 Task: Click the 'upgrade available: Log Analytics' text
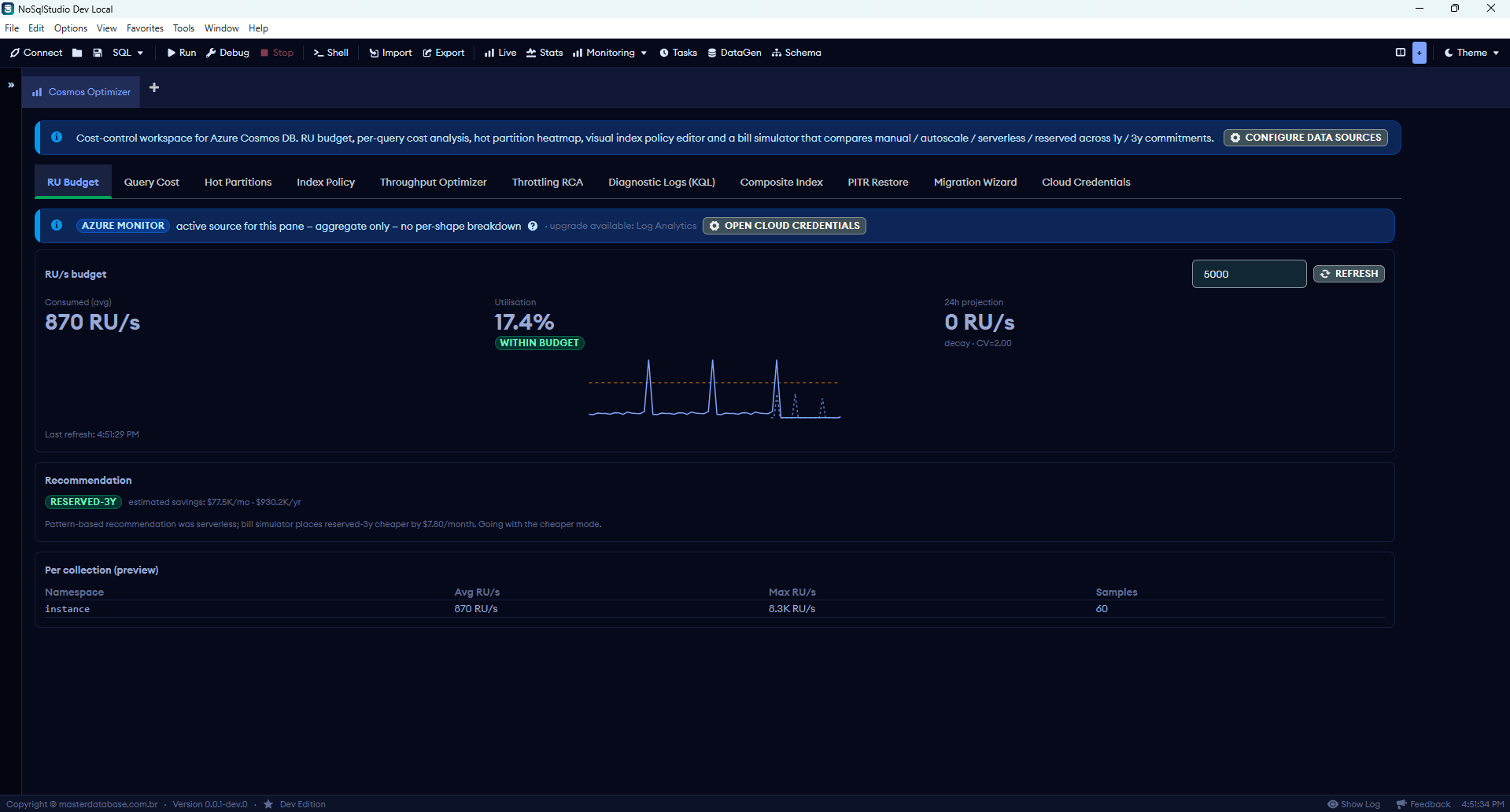pos(623,226)
